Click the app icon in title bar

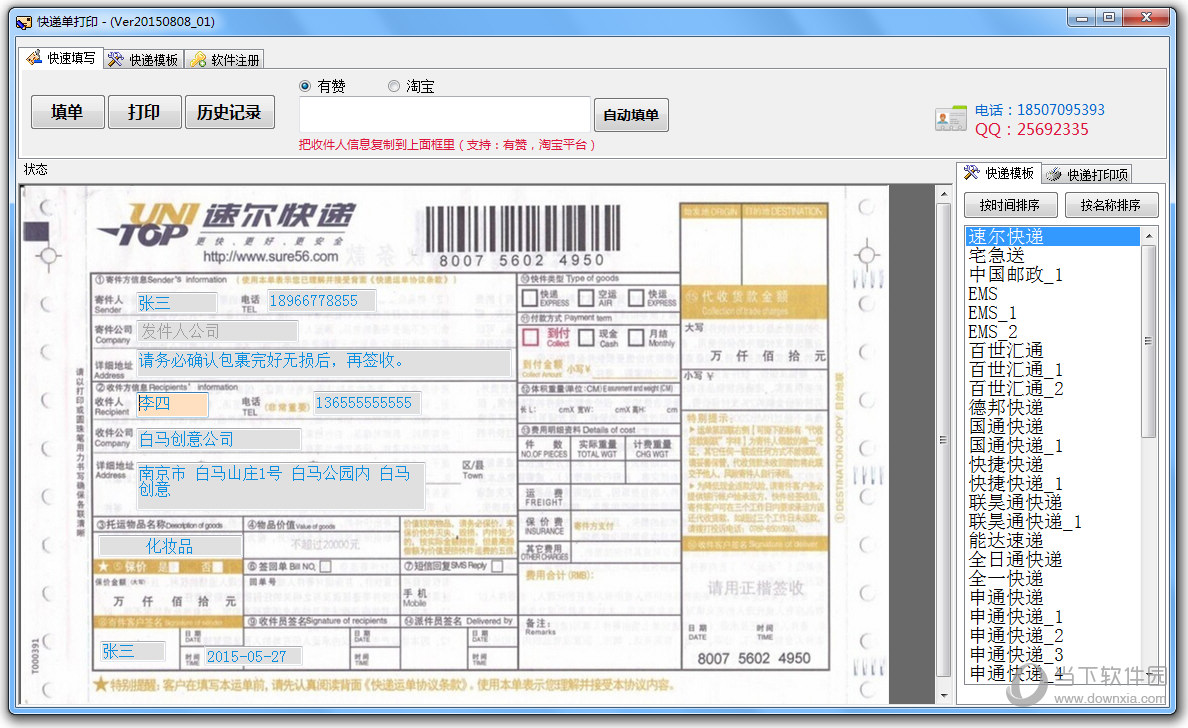click(24, 22)
